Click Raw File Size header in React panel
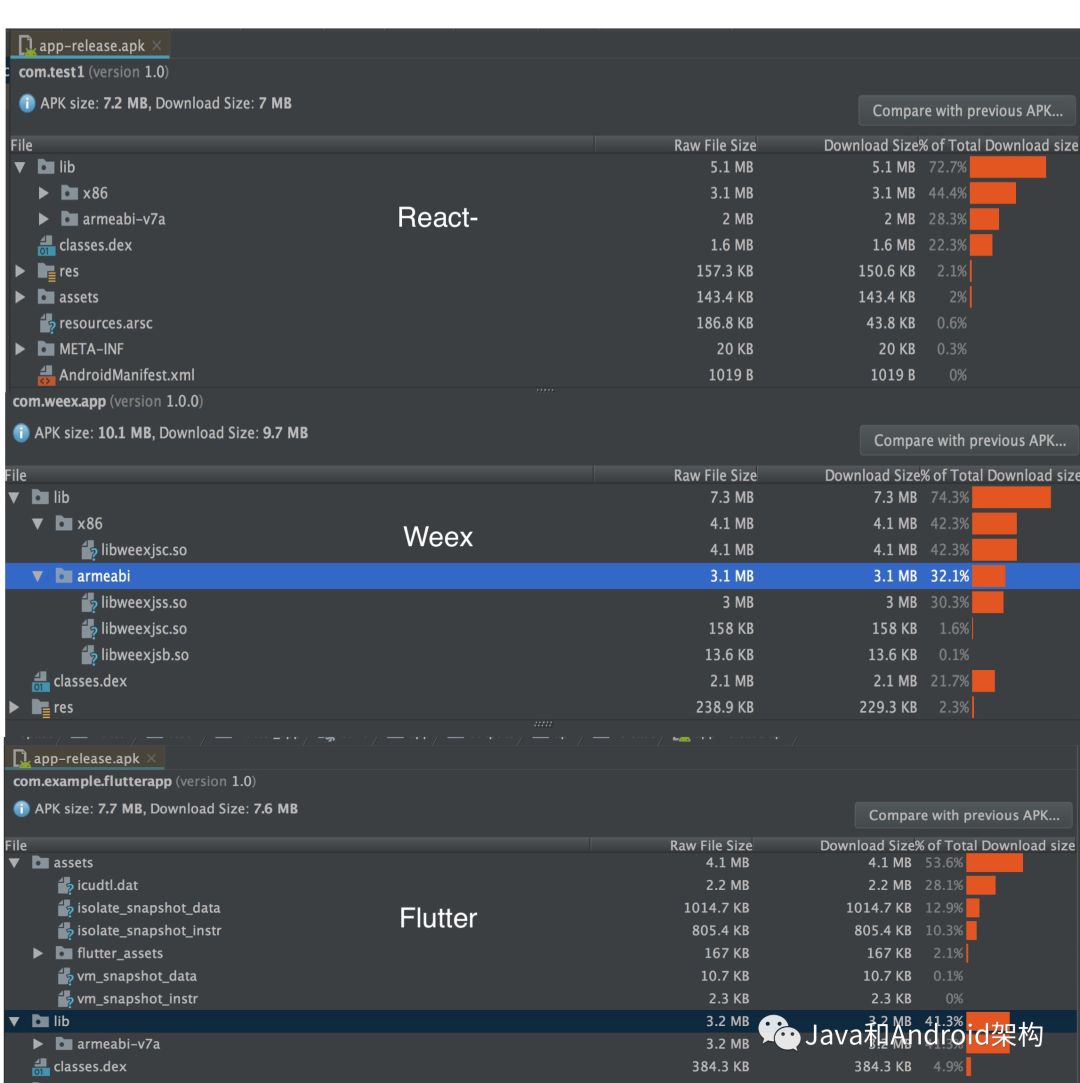 [715, 145]
